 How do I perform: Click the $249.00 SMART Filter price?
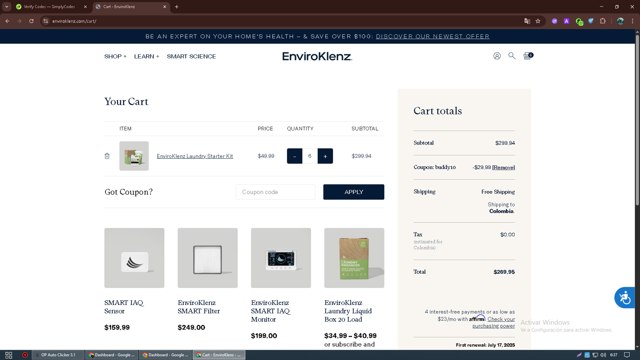pyautogui.click(x=191, y=327)
